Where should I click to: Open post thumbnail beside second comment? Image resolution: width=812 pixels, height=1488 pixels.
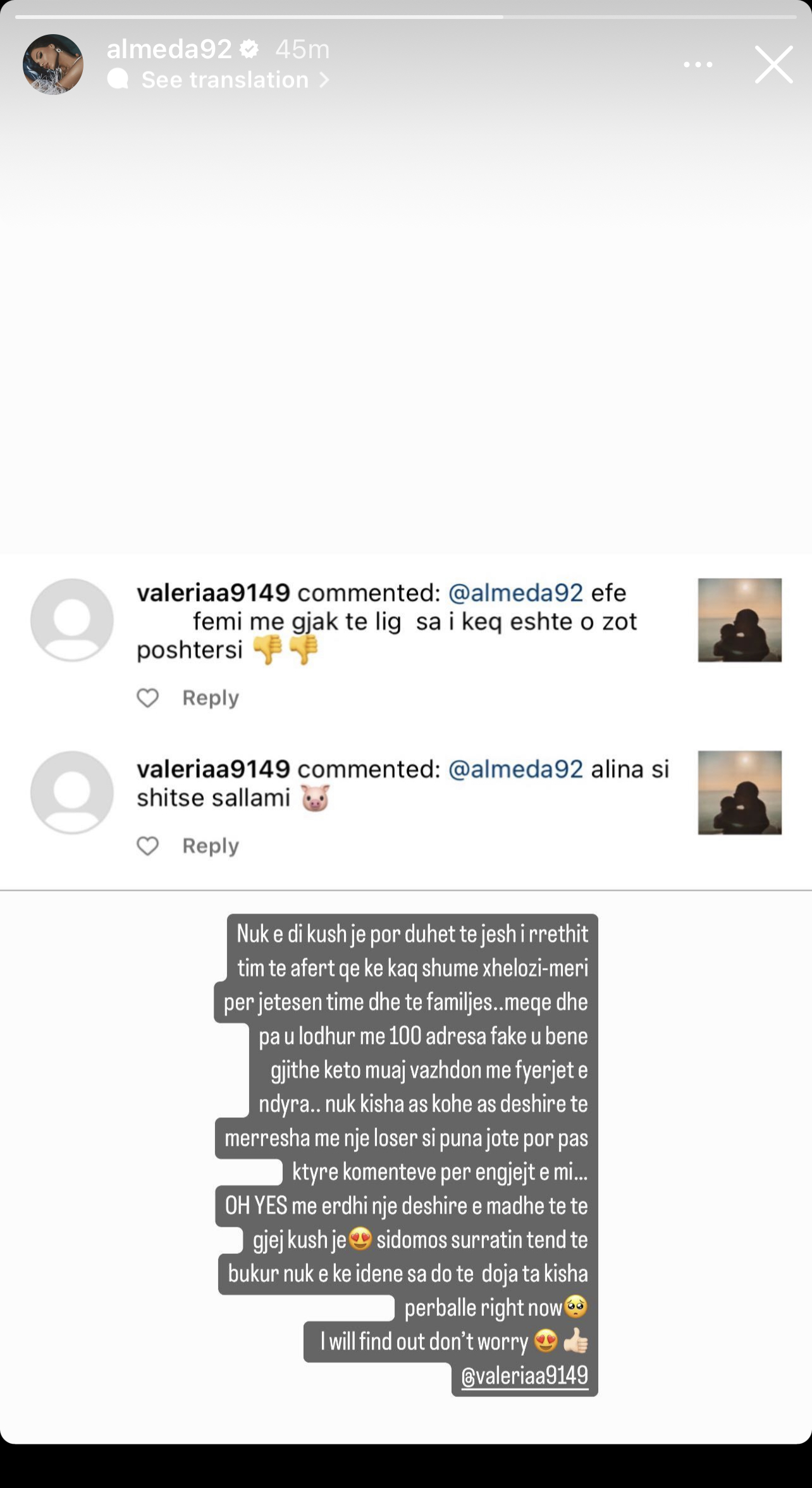(x=740, y=793)
